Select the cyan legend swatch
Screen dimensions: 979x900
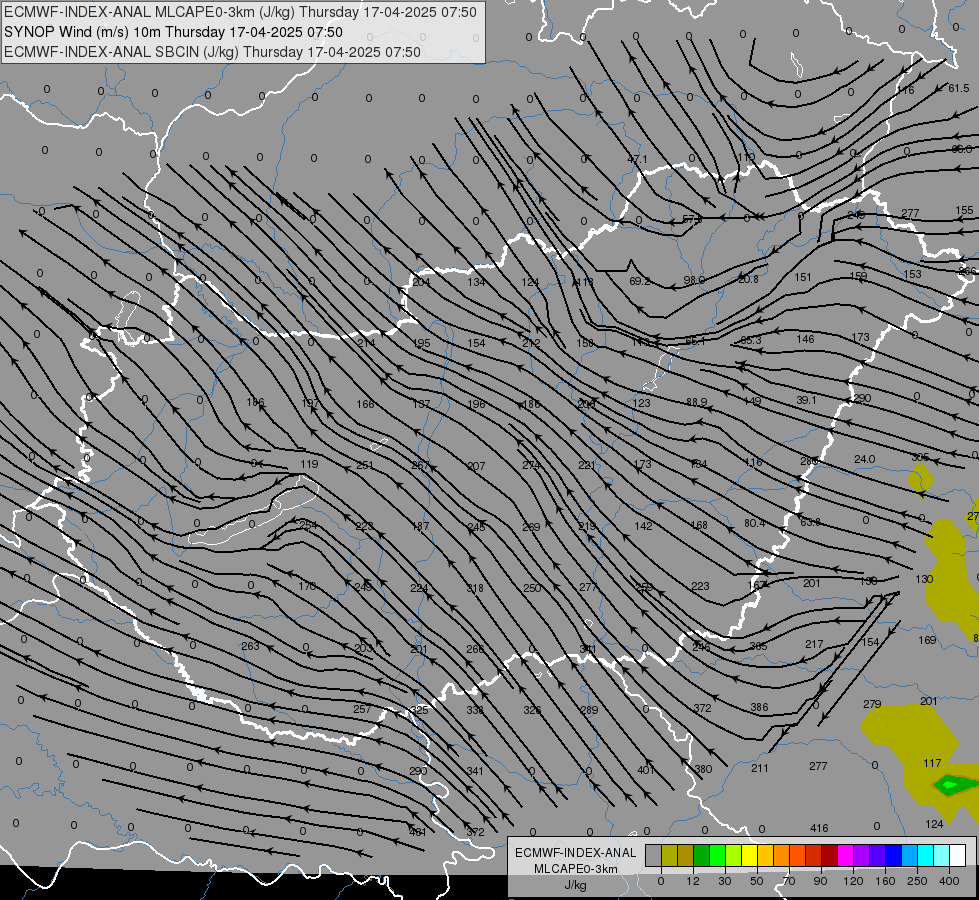click(925, 855)
